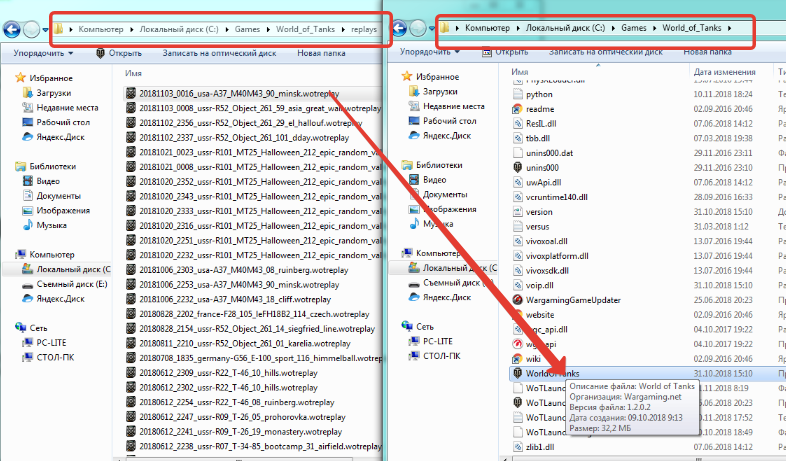
Task: Go back in the World_of_Tanks window
Action: 400,28
